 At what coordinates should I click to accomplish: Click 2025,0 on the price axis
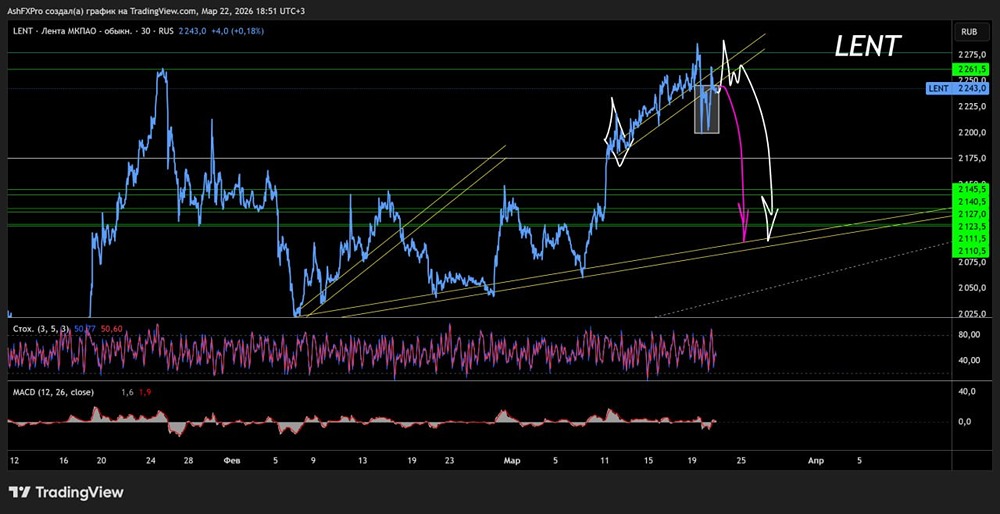pyautogui.click(x=972, y=313)
